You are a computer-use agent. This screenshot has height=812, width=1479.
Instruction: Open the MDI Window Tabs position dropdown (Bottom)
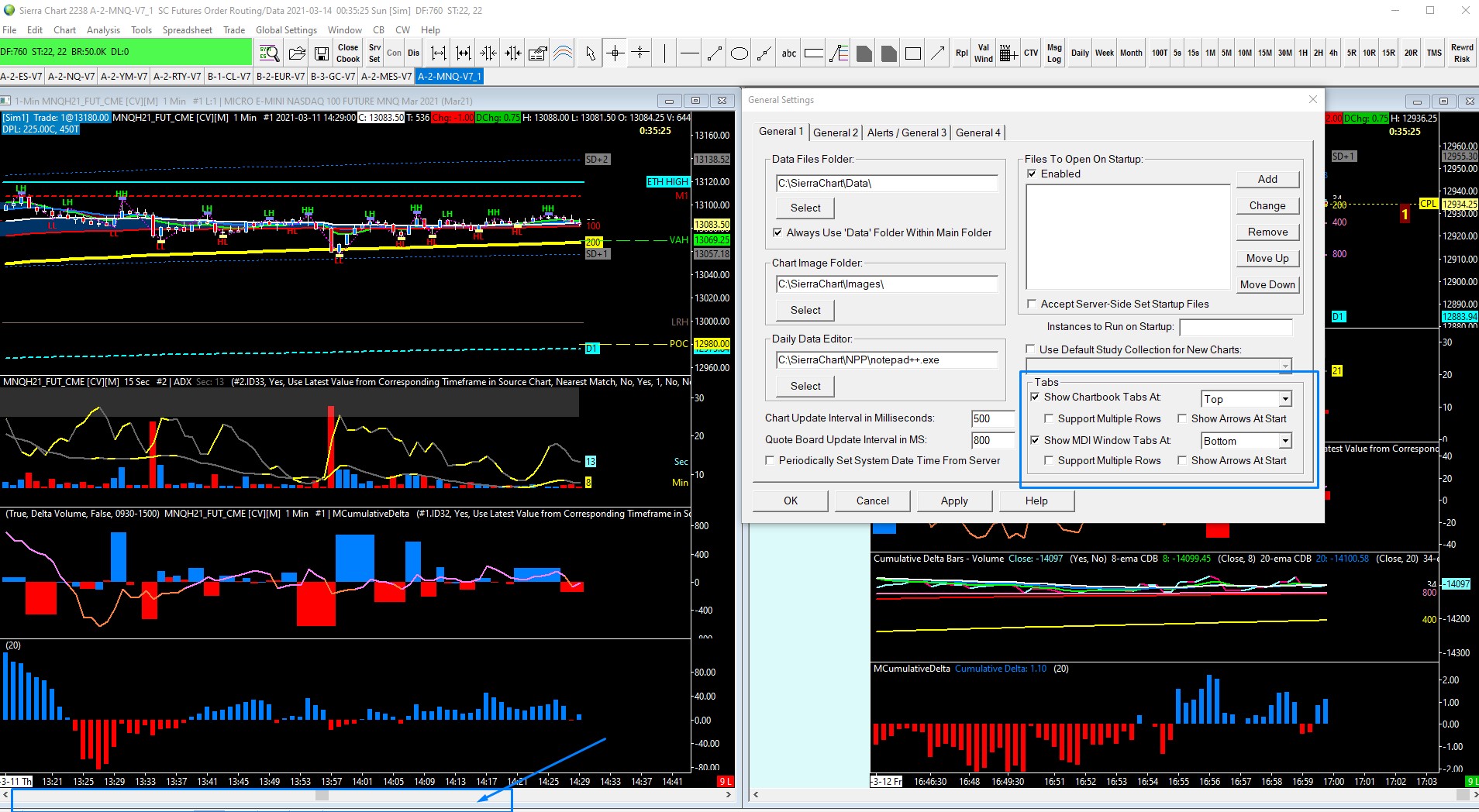click(x=1284, y=441)
